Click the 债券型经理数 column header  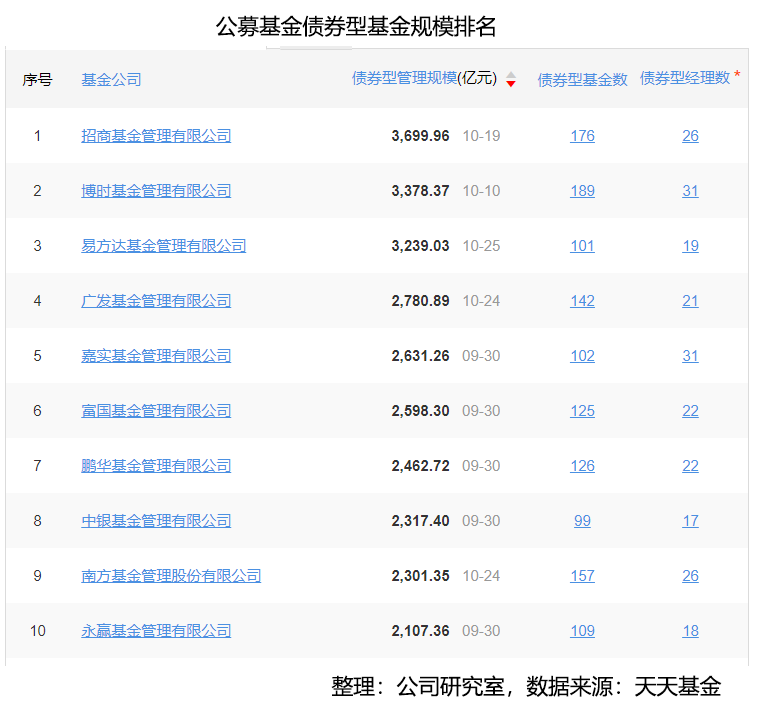(x=685, y=78)
